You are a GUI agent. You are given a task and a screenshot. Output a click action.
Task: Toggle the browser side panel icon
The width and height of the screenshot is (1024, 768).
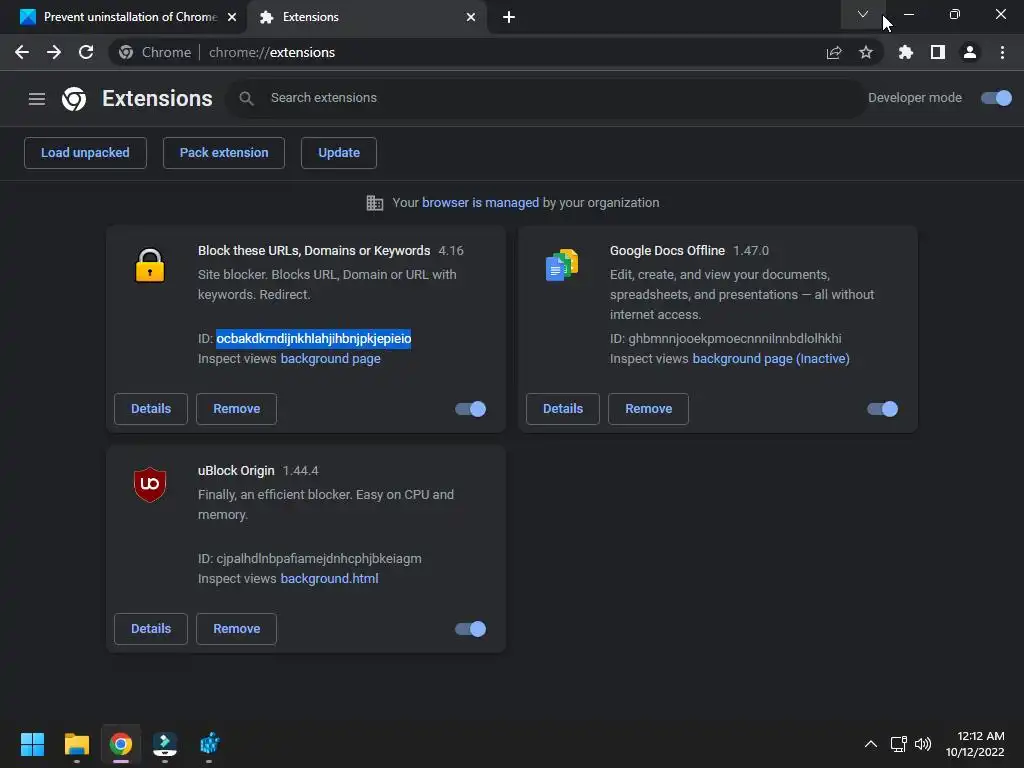pos(938,52)
